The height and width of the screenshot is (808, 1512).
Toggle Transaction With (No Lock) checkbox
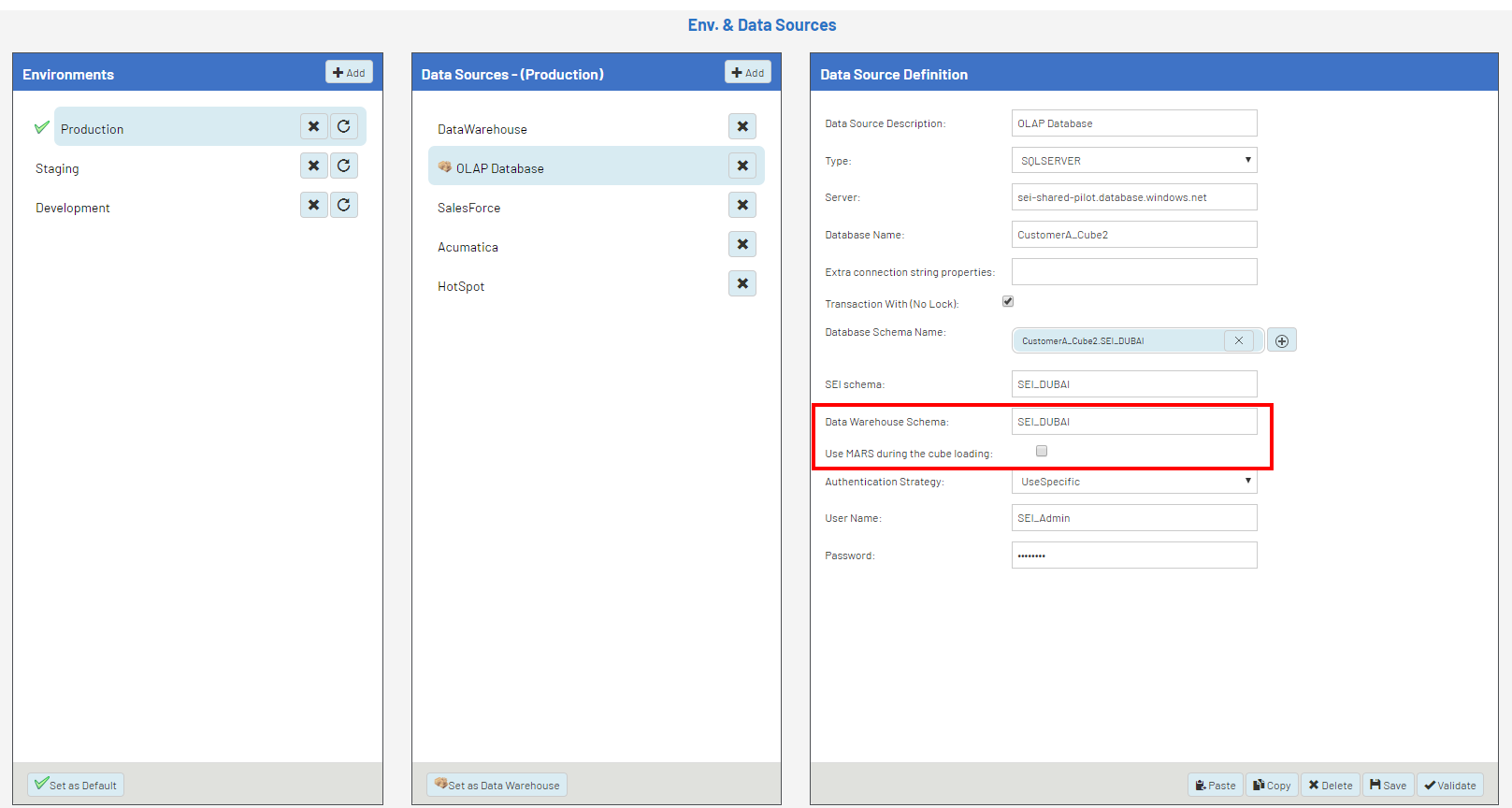pos(1008,301)
